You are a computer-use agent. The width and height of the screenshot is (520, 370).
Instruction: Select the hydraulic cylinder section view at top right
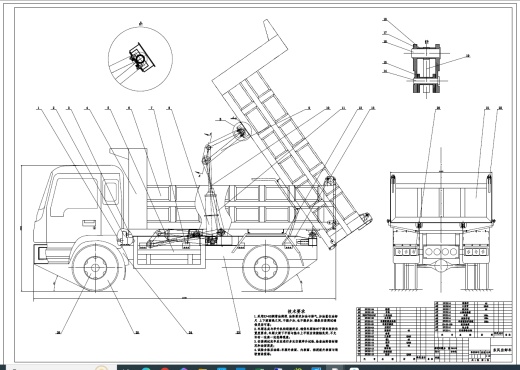(x=427, y=69)
